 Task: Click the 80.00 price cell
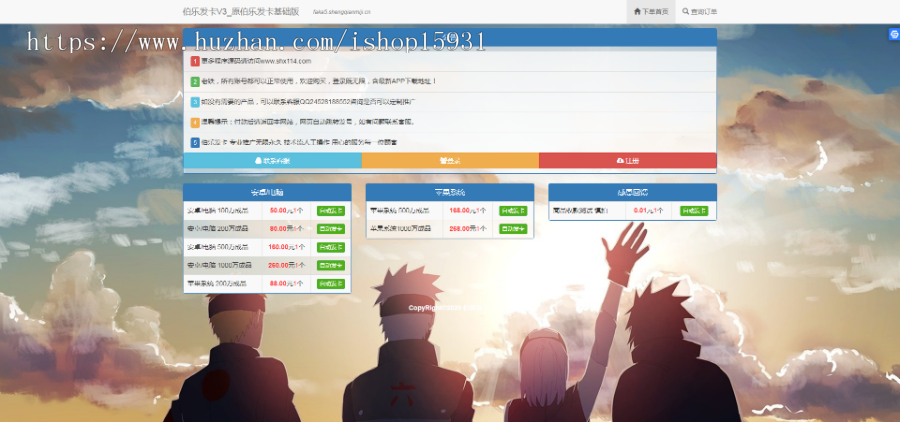pos(286,229)
